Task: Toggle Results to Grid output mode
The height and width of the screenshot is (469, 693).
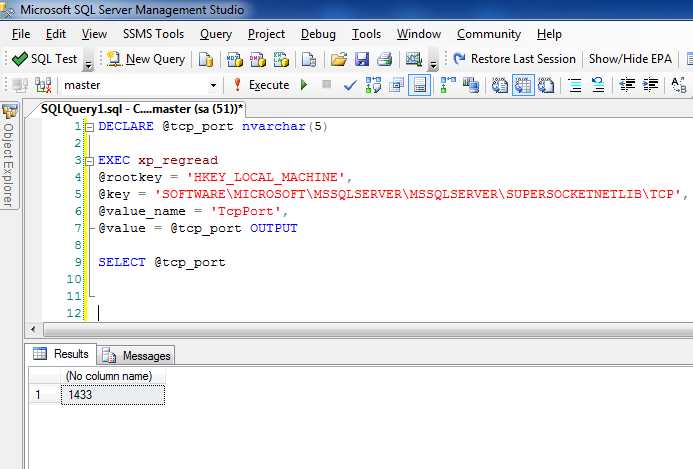Action: 421,85
